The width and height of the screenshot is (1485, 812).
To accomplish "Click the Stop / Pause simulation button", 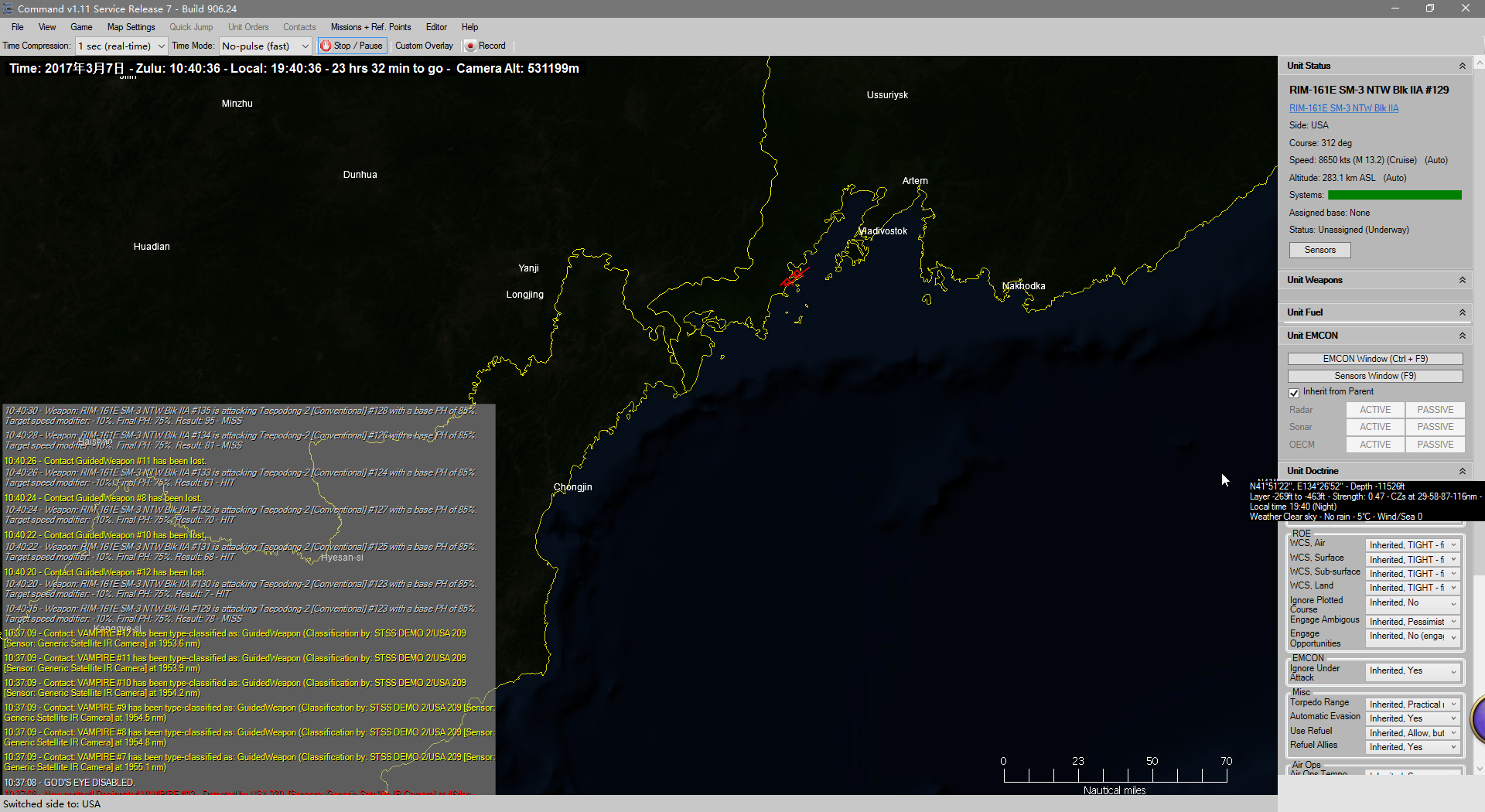I will click(x=352, y=46).
